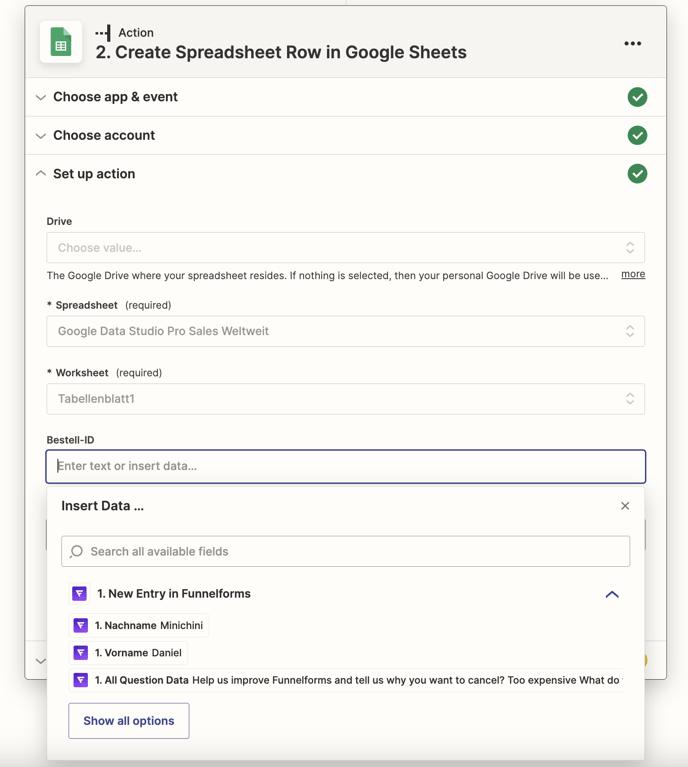Viewport: 688px width, 767px height.
Task: Insert the All Question Data field
Action: (x=345, y=680)
